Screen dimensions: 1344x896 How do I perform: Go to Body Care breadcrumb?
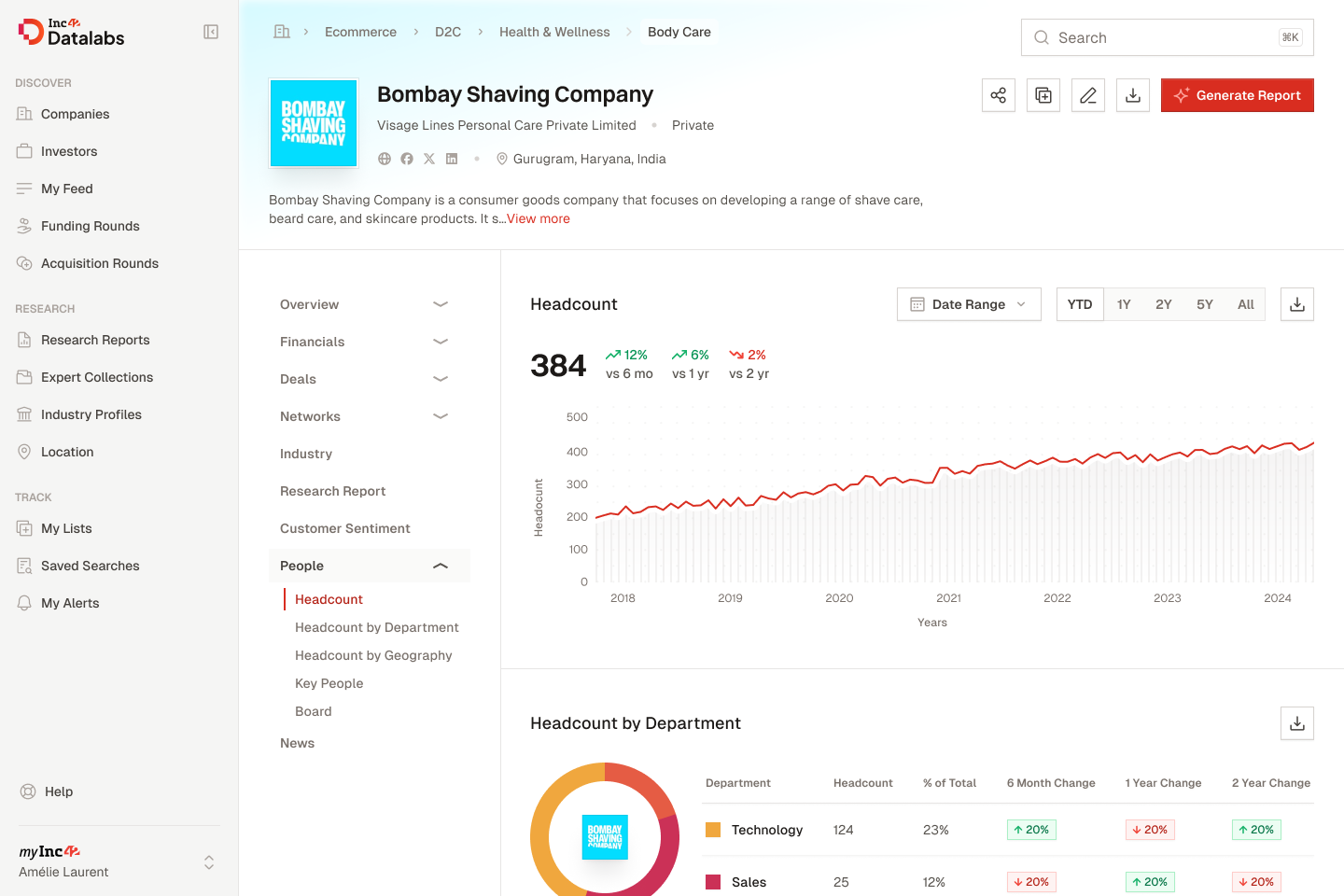click(679, 32)
